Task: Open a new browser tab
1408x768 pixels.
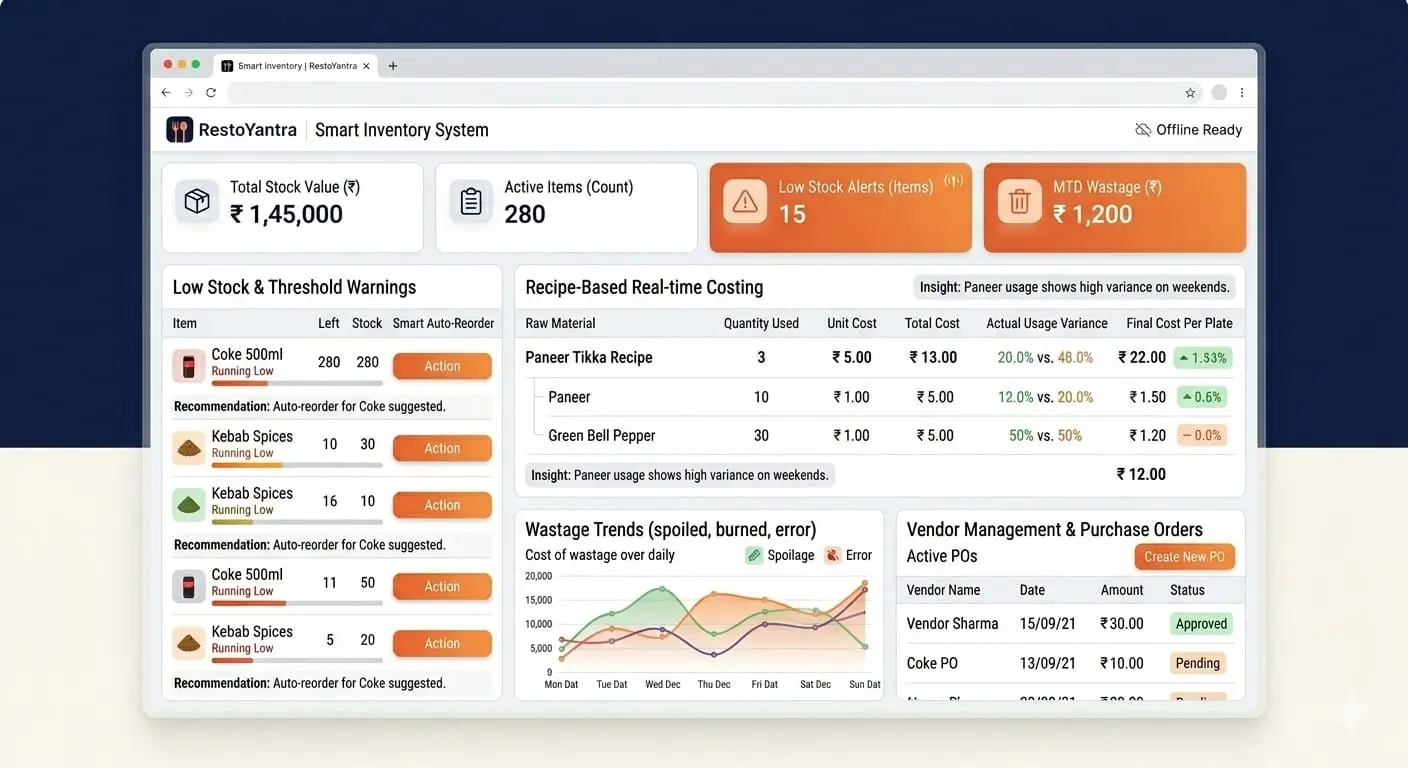Action: [x=392, y=65]
